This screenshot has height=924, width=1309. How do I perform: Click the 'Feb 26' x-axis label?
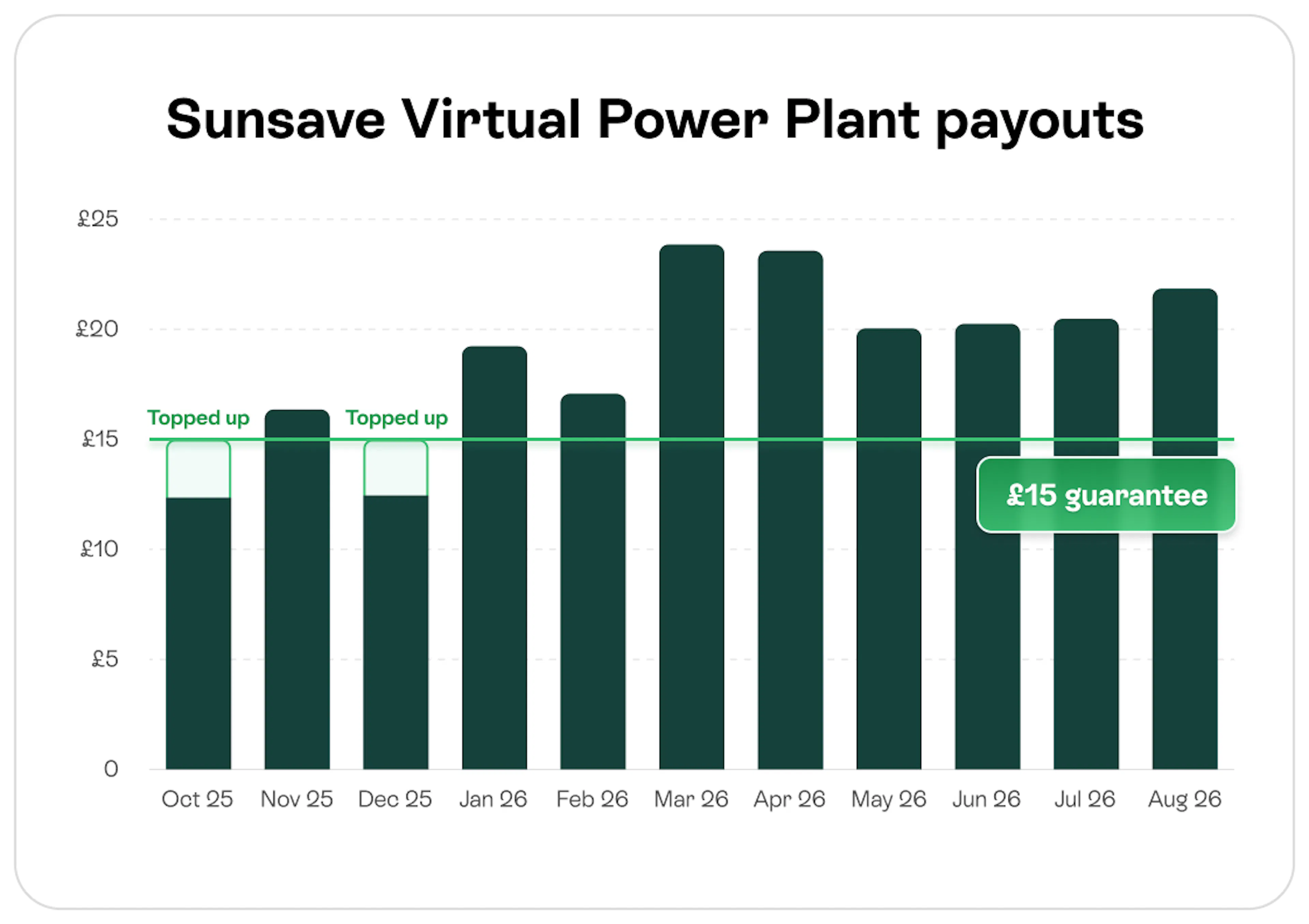[592, 799]
